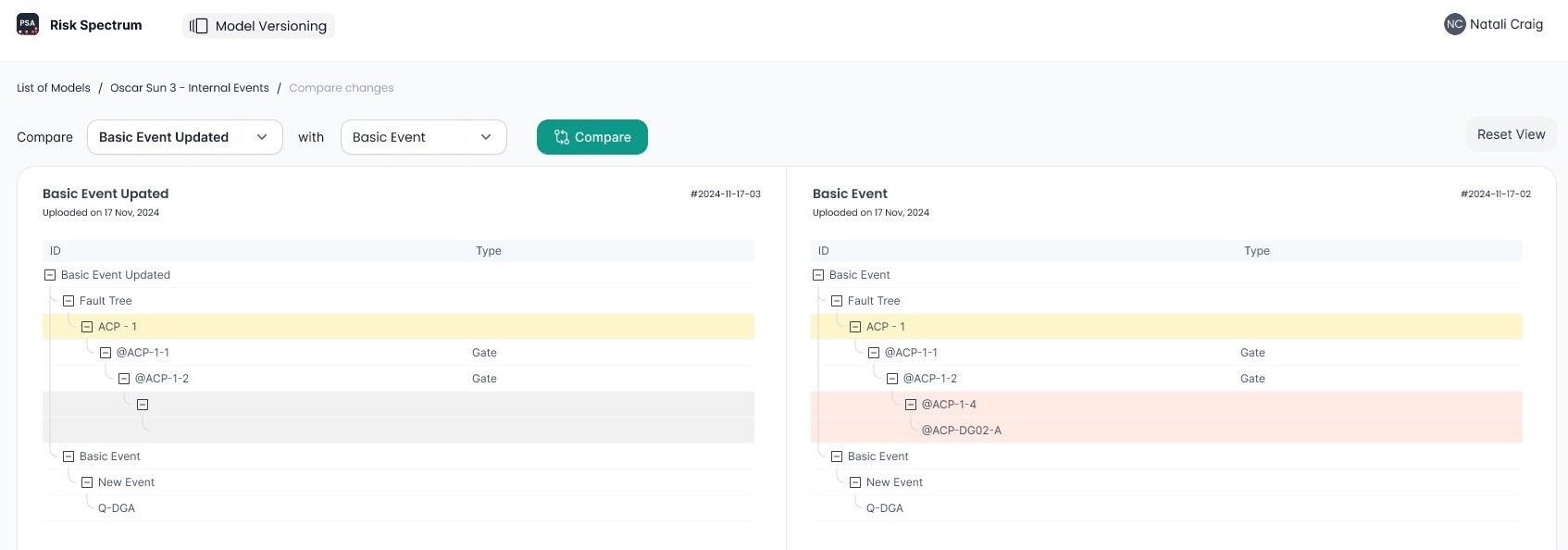The image size is (1568, 550).
Task: Select @ACP-DG02-A row in right tree
Action: 961,431
